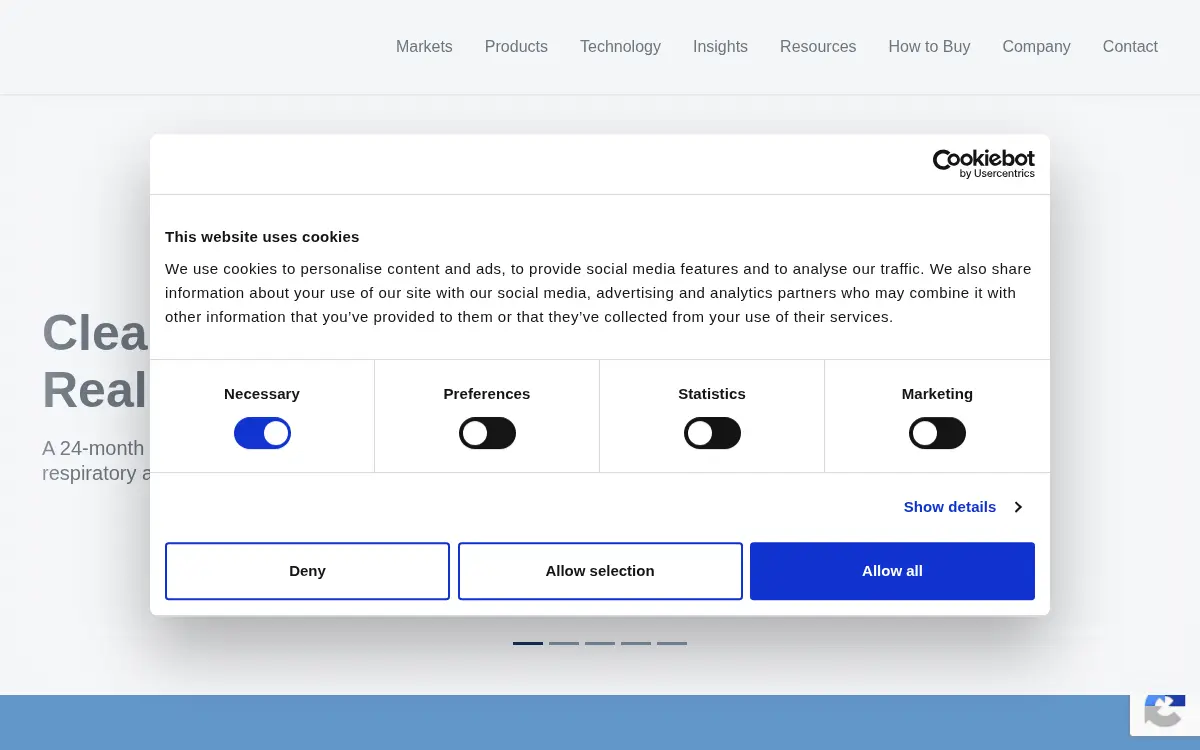The image size is (1200, 750).
Task: Open the Markets menu
Action: tap(424, 46)
